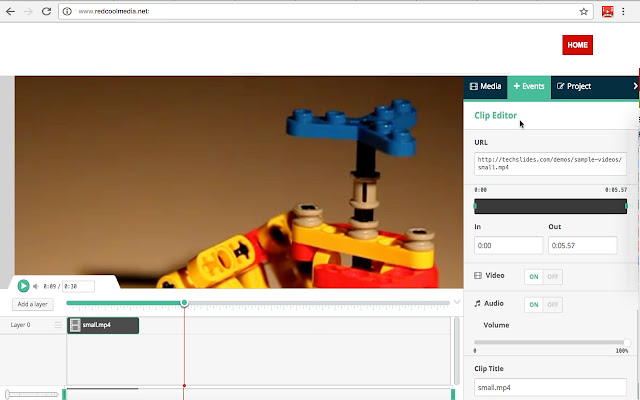View site information icon in address bar
640x400 pixels.
(67, 12)
